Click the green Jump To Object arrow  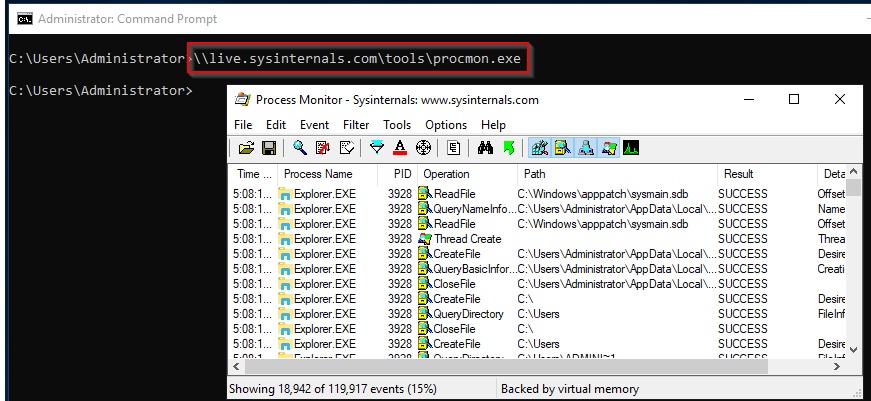click(x=508, y=148)
